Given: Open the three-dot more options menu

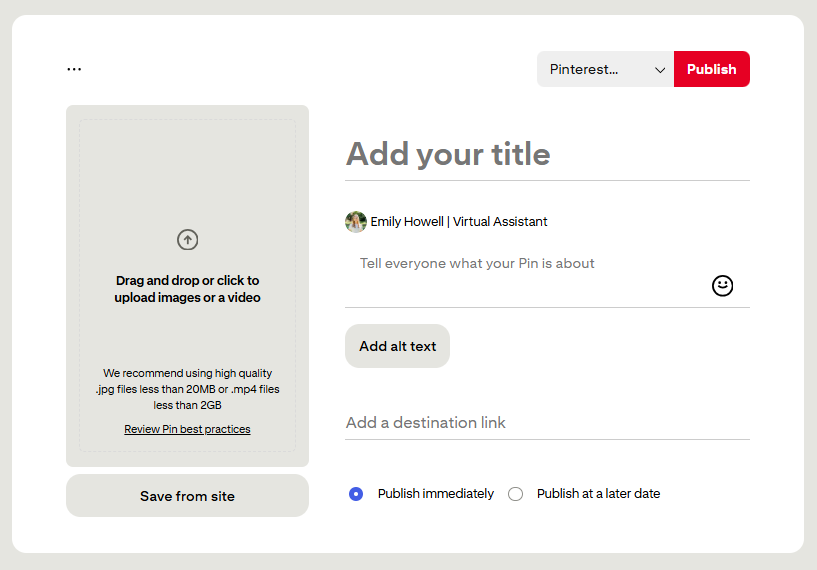Looking at the screenshot, I should pyautogui.click(x=74, y=69).
